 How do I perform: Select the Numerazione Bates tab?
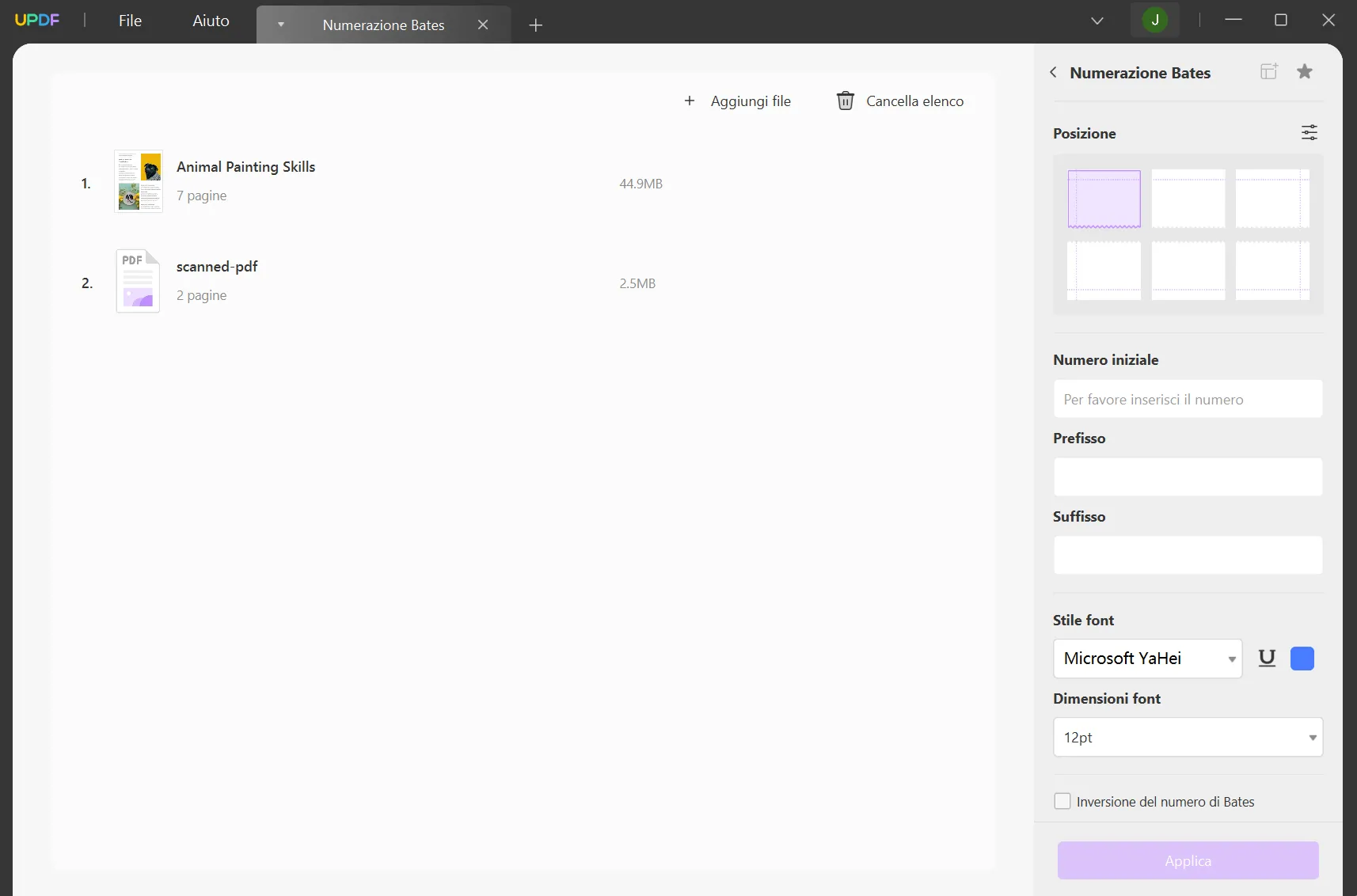pos(383,25)
